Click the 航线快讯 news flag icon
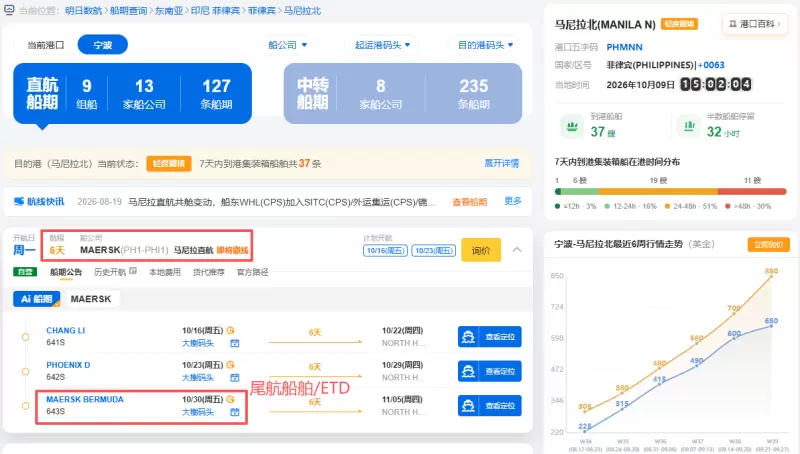 [x=19, y=201]
